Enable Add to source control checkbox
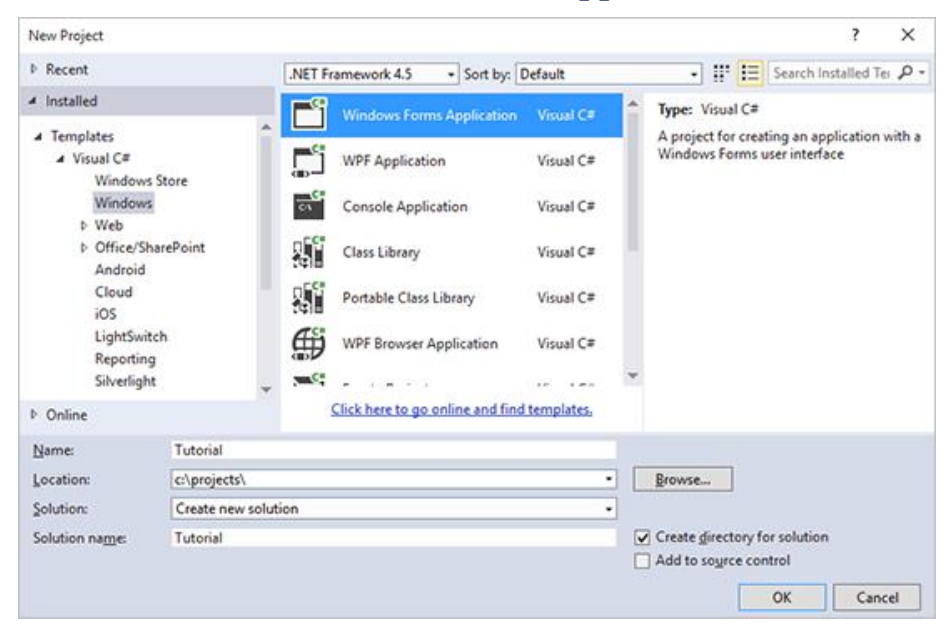Screen dimensions: 947x627 pyautogui.click(x=642, y=560)
